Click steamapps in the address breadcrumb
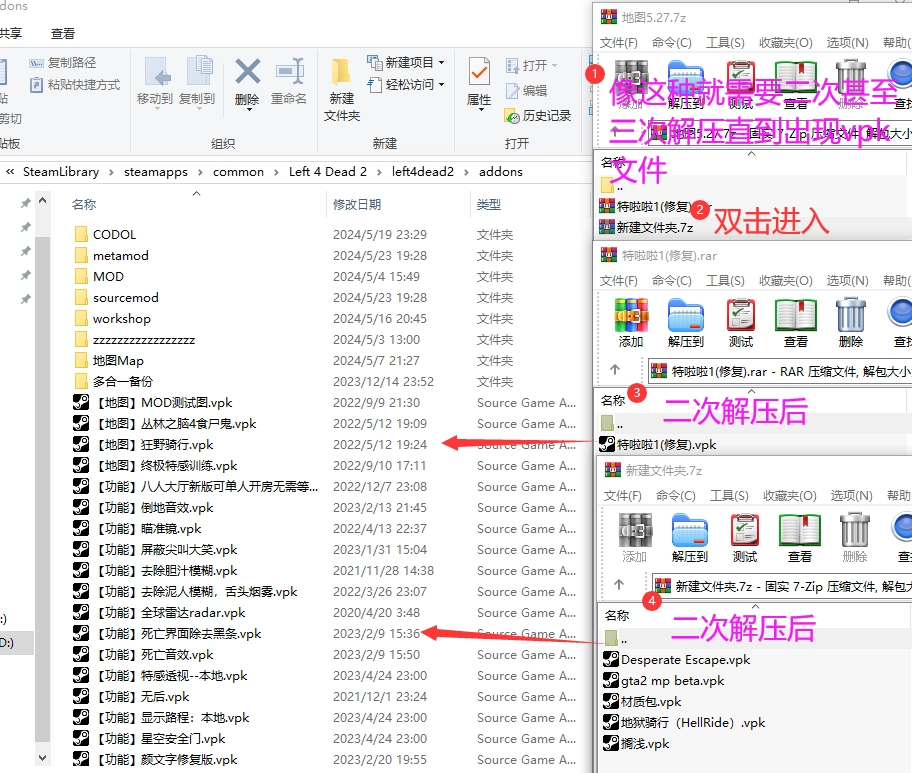912x773 pixels. pos(156,172)
